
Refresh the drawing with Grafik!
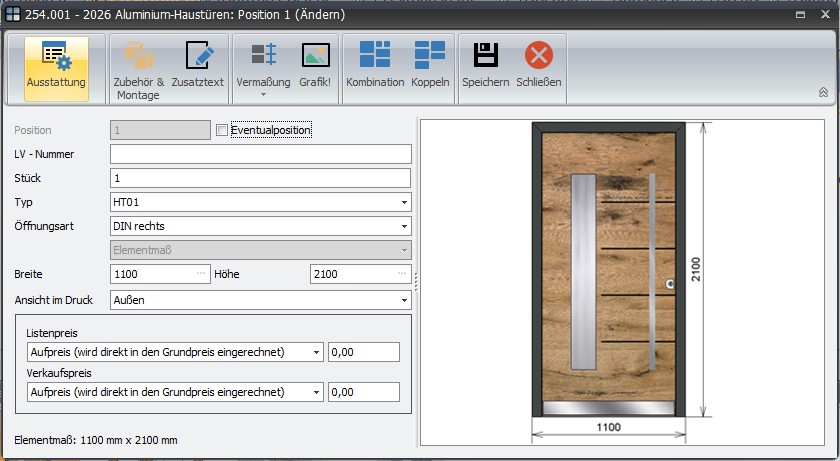(x=315, y=64)
